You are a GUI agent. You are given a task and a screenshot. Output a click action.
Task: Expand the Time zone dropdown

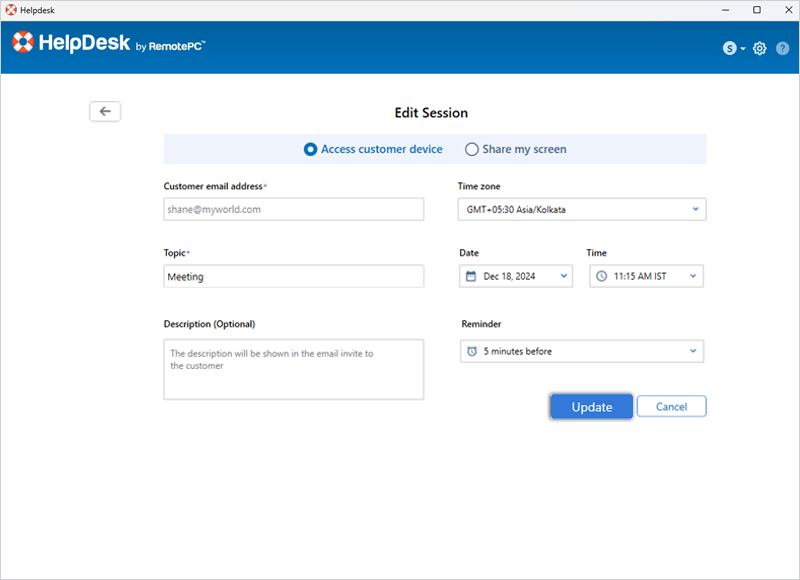coord(694,209)
